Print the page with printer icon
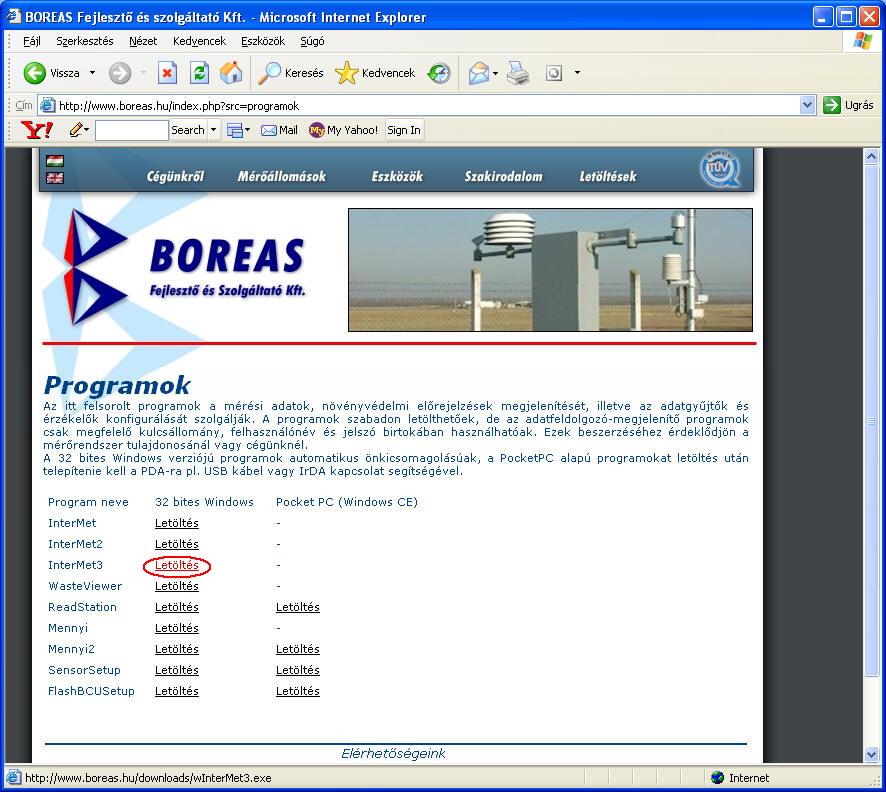The image size is (886, 792). [x=518, y=73]
